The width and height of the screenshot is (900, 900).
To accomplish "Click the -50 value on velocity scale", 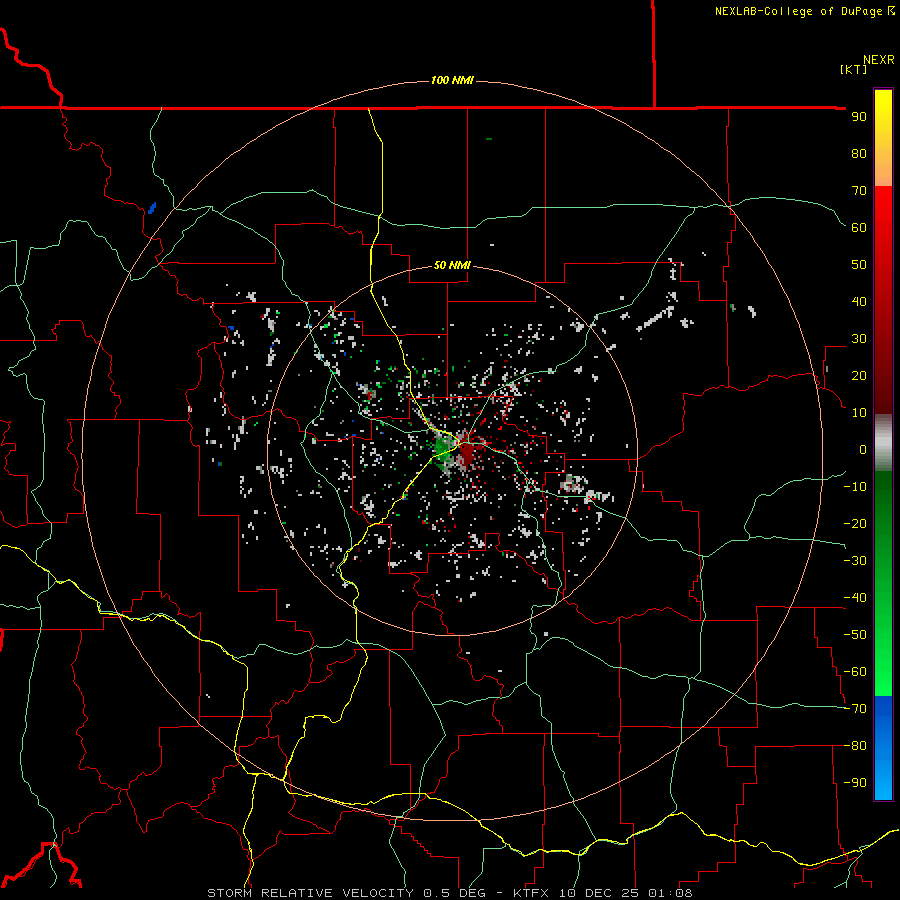I will pos(855,635).
